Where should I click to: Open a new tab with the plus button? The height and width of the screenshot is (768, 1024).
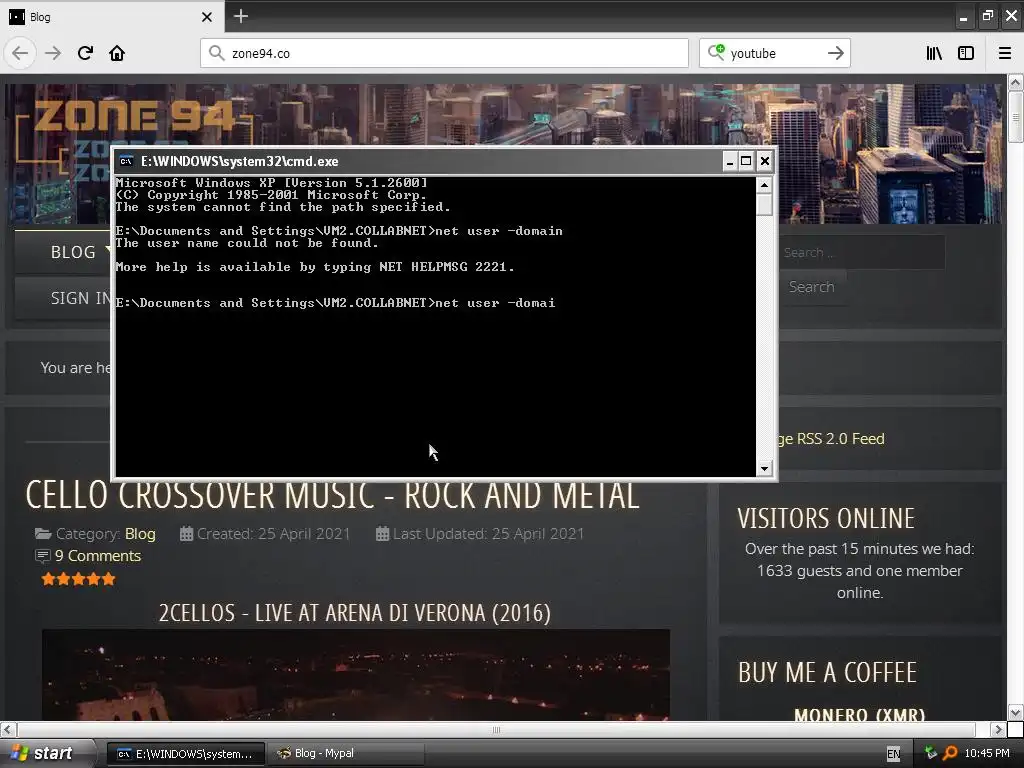pyautogui.click(x=240, y=16)
